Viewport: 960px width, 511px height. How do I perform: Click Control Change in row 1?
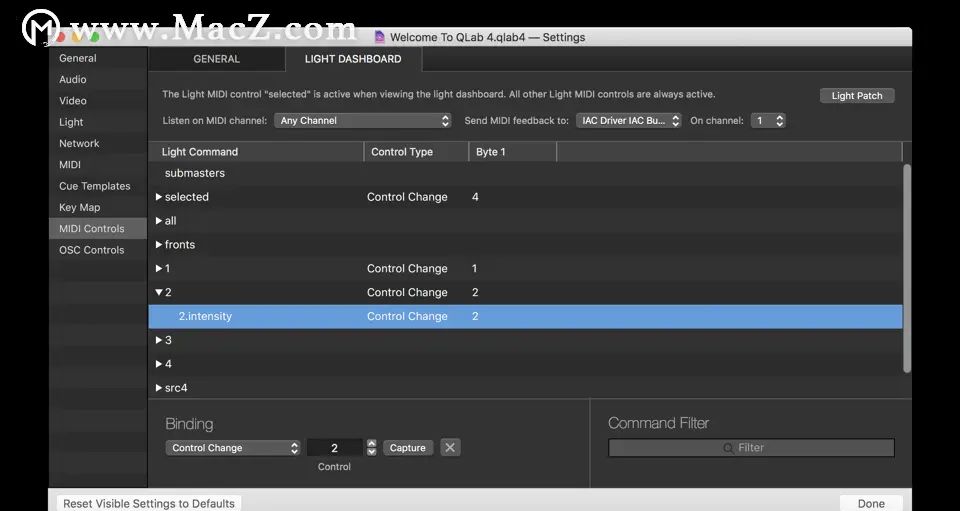pyautogui.click(x=407, y=269)
